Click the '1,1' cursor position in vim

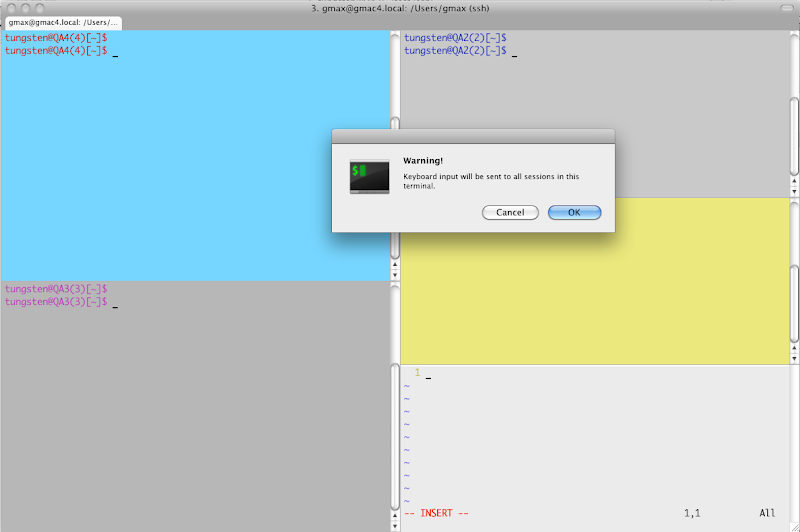tap(692, 513)
